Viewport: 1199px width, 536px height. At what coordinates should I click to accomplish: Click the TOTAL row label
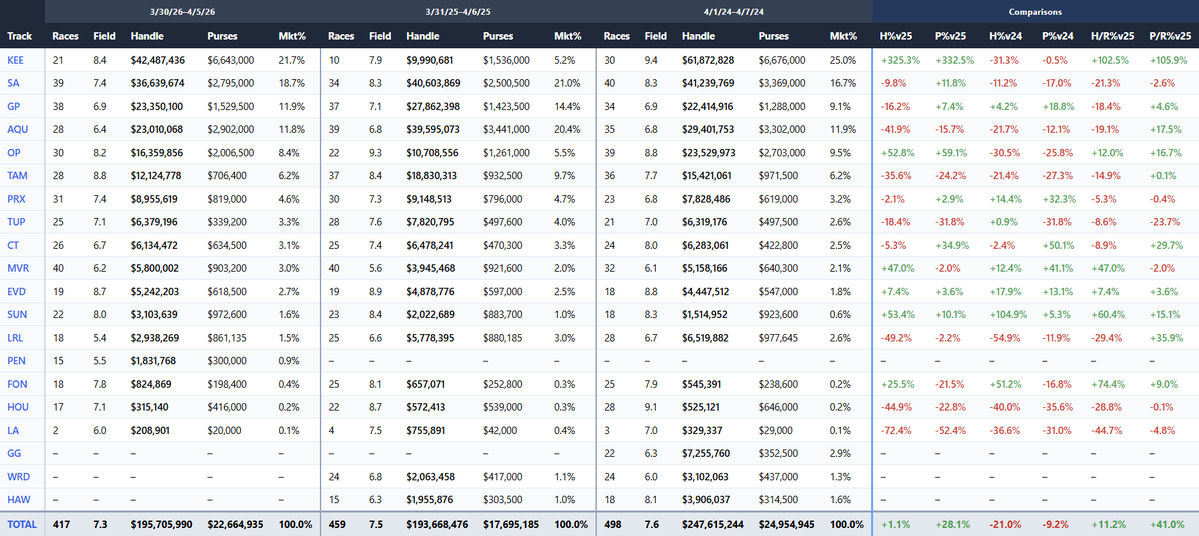tap(20, 525)
